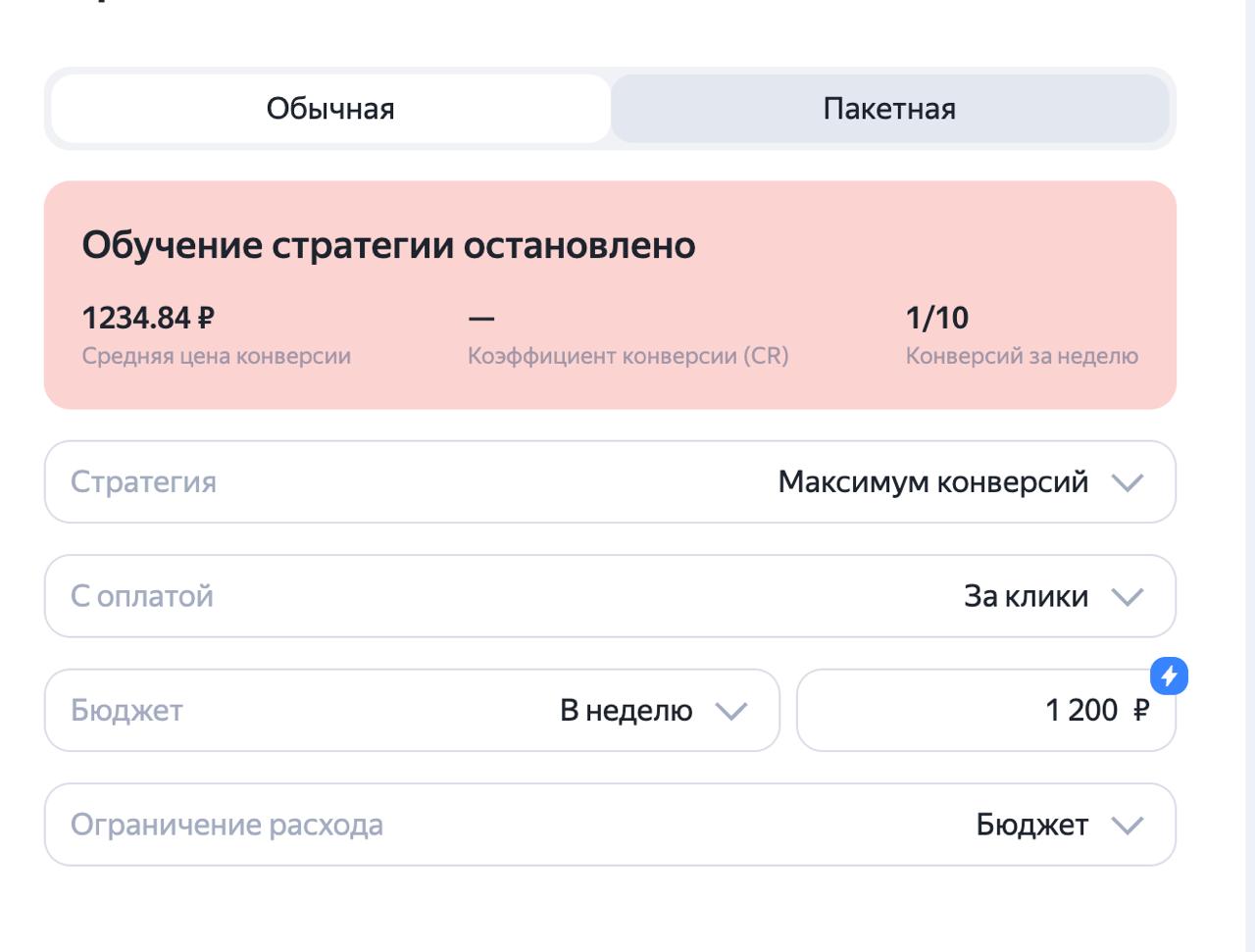Click the warning banner Обучение стратегии остановлено
1255x952 pixels.
pos(389,245)
